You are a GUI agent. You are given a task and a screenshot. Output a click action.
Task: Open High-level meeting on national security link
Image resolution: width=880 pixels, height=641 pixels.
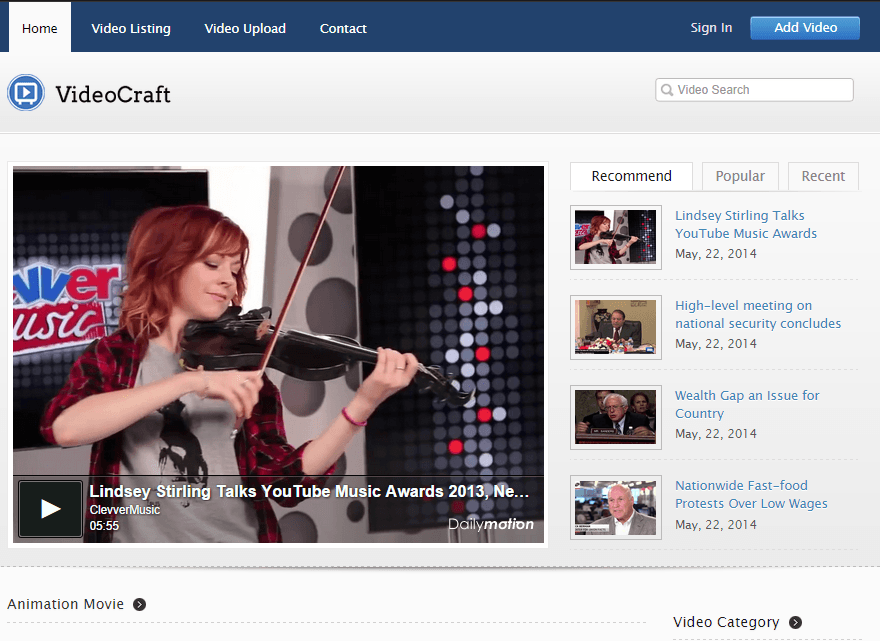pos(758,314)
